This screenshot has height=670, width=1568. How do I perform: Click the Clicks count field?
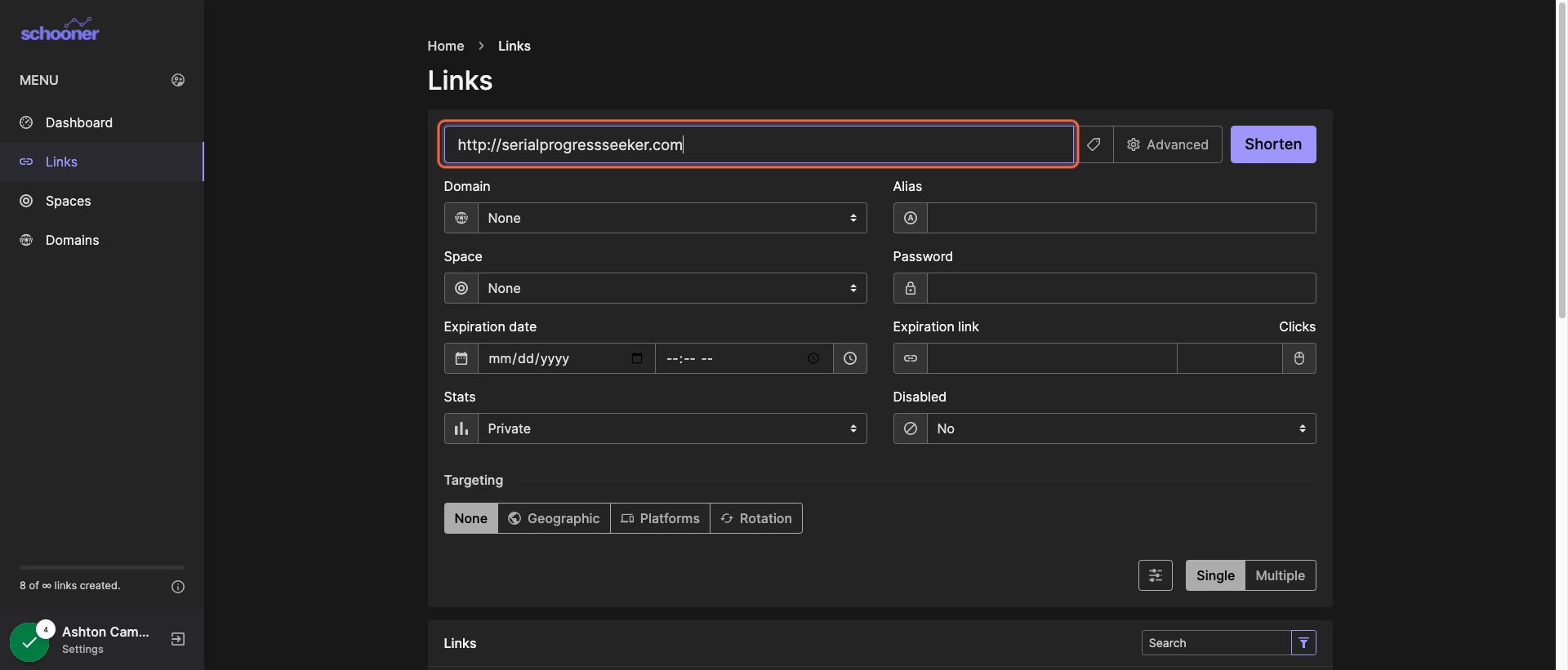click(1229, 358)
